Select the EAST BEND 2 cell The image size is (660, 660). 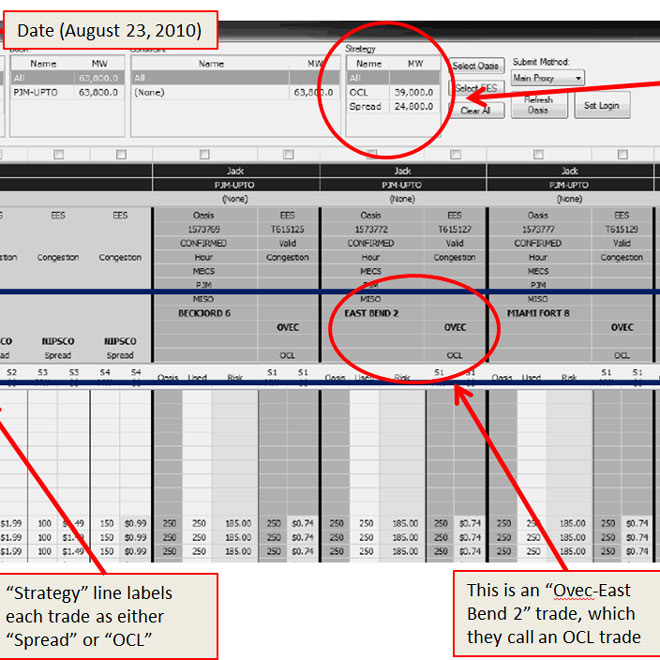371,313
